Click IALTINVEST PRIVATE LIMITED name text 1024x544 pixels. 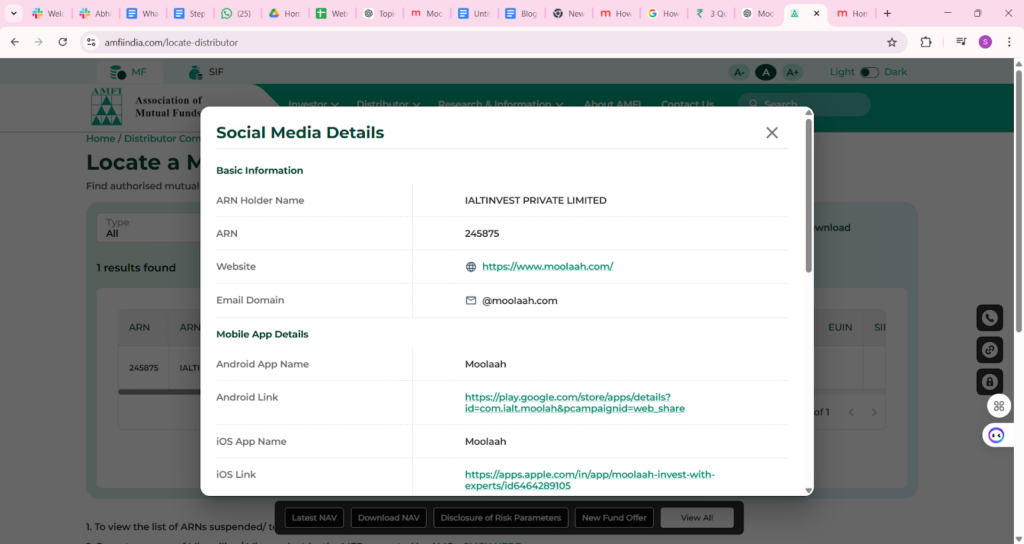tap(536, 200)
